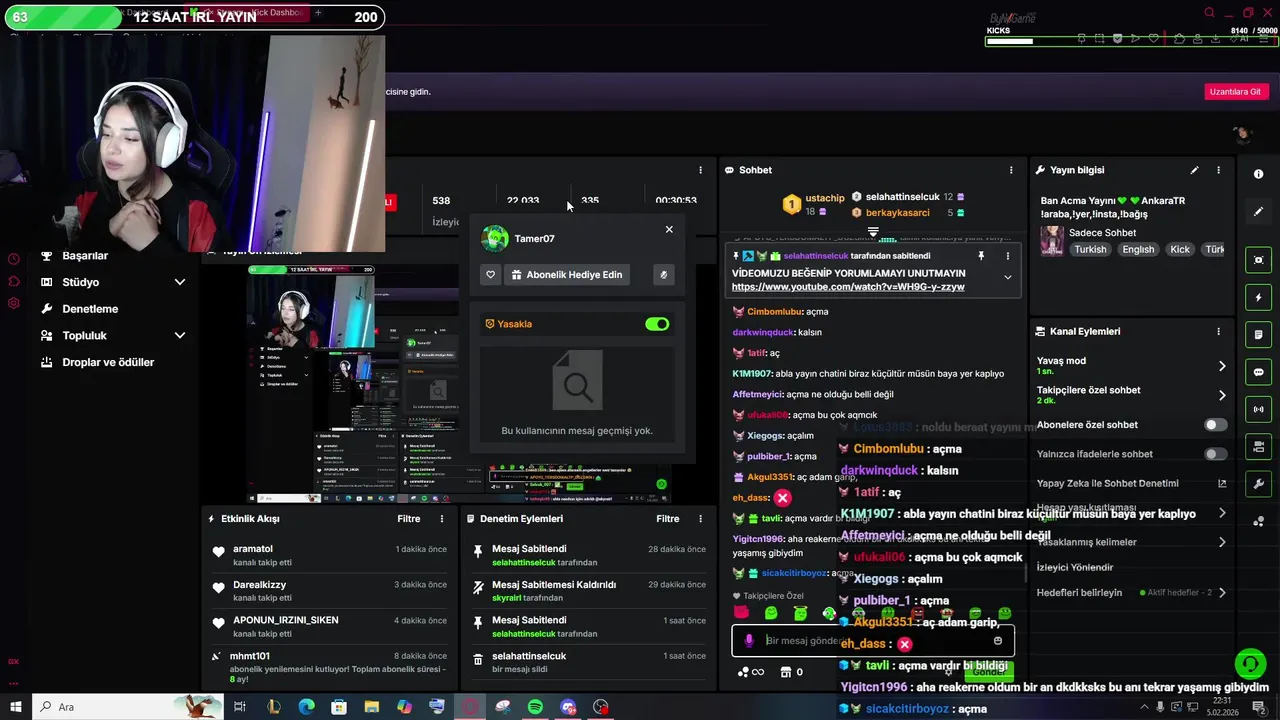Image resolution: width=1280 pixels, height=720 pixels.
Task: Open Denetim Eylemleri Filtre dropdown
Action: (668, 519)
